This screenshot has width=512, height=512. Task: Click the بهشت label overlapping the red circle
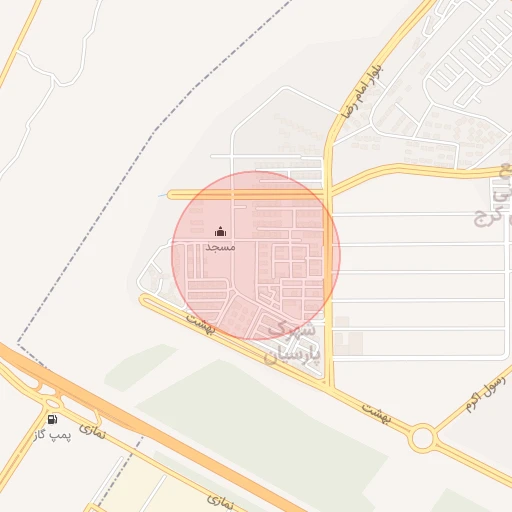coord(201,324)
